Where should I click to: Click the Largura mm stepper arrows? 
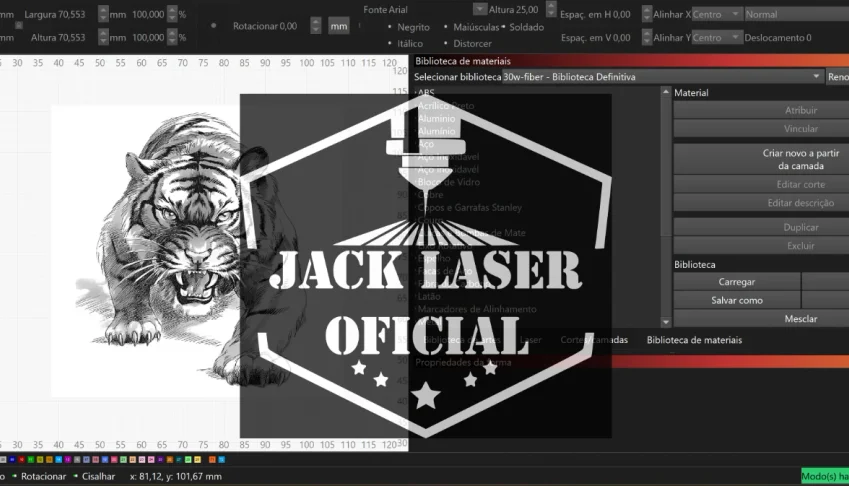click(x=103, y=14)
